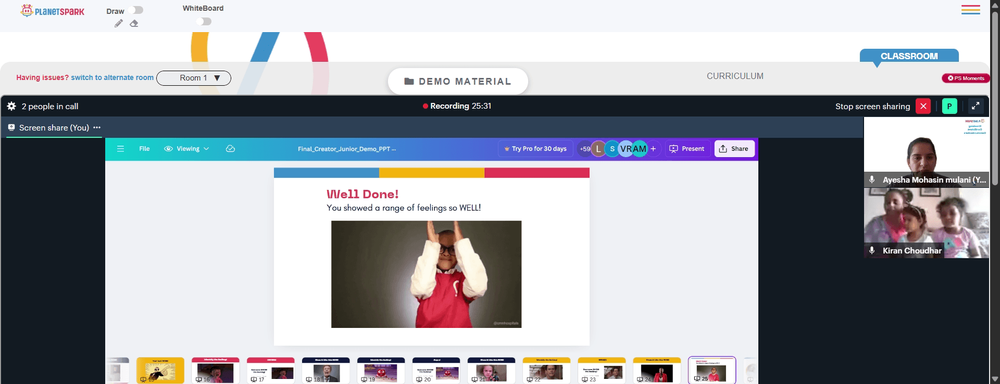Viewport: 1000px width, 384px height.
Task: Click the 2 people in call label
Action: [x=50, y=107]
